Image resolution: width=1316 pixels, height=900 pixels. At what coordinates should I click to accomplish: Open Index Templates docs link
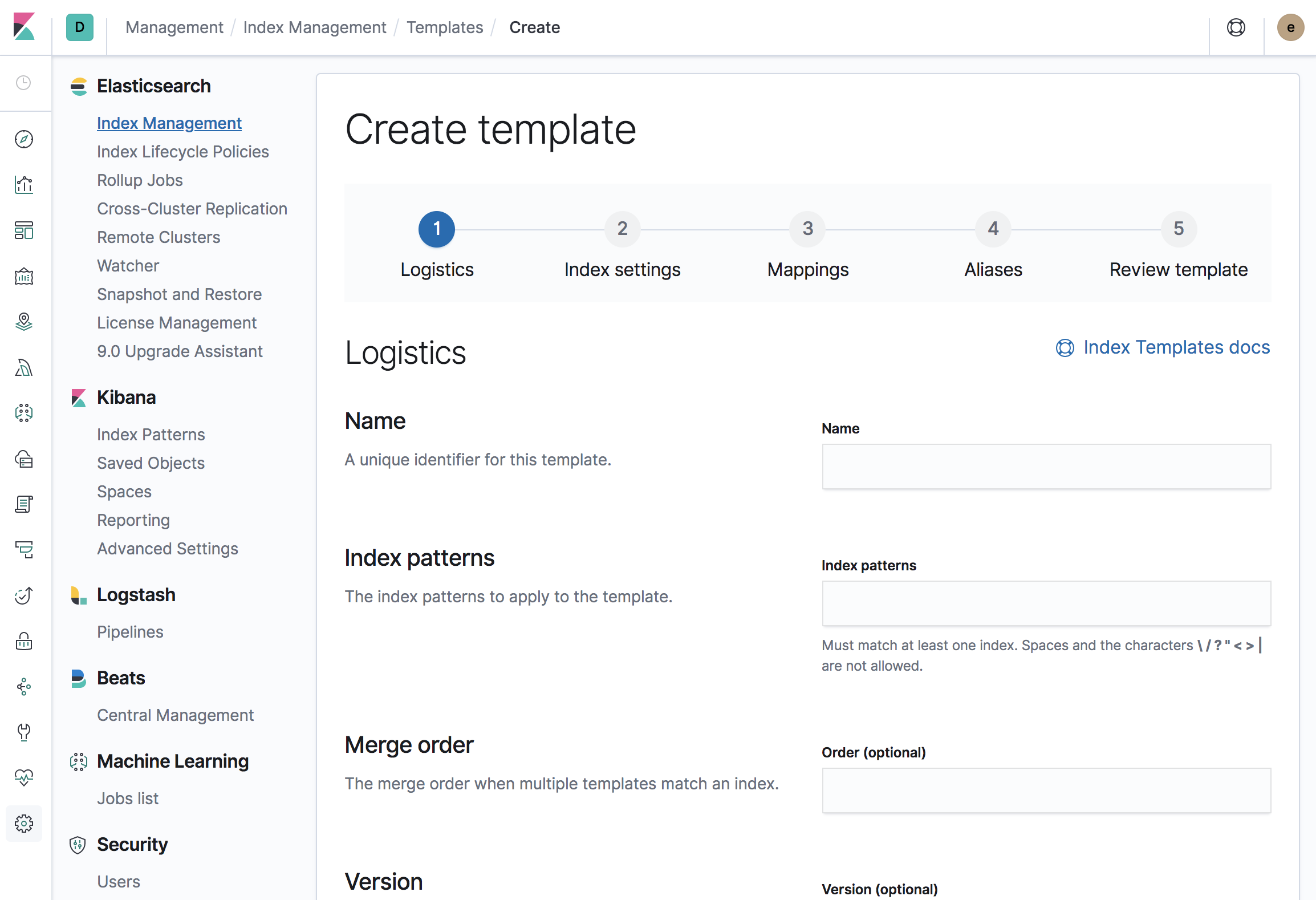pos(1176,347)
